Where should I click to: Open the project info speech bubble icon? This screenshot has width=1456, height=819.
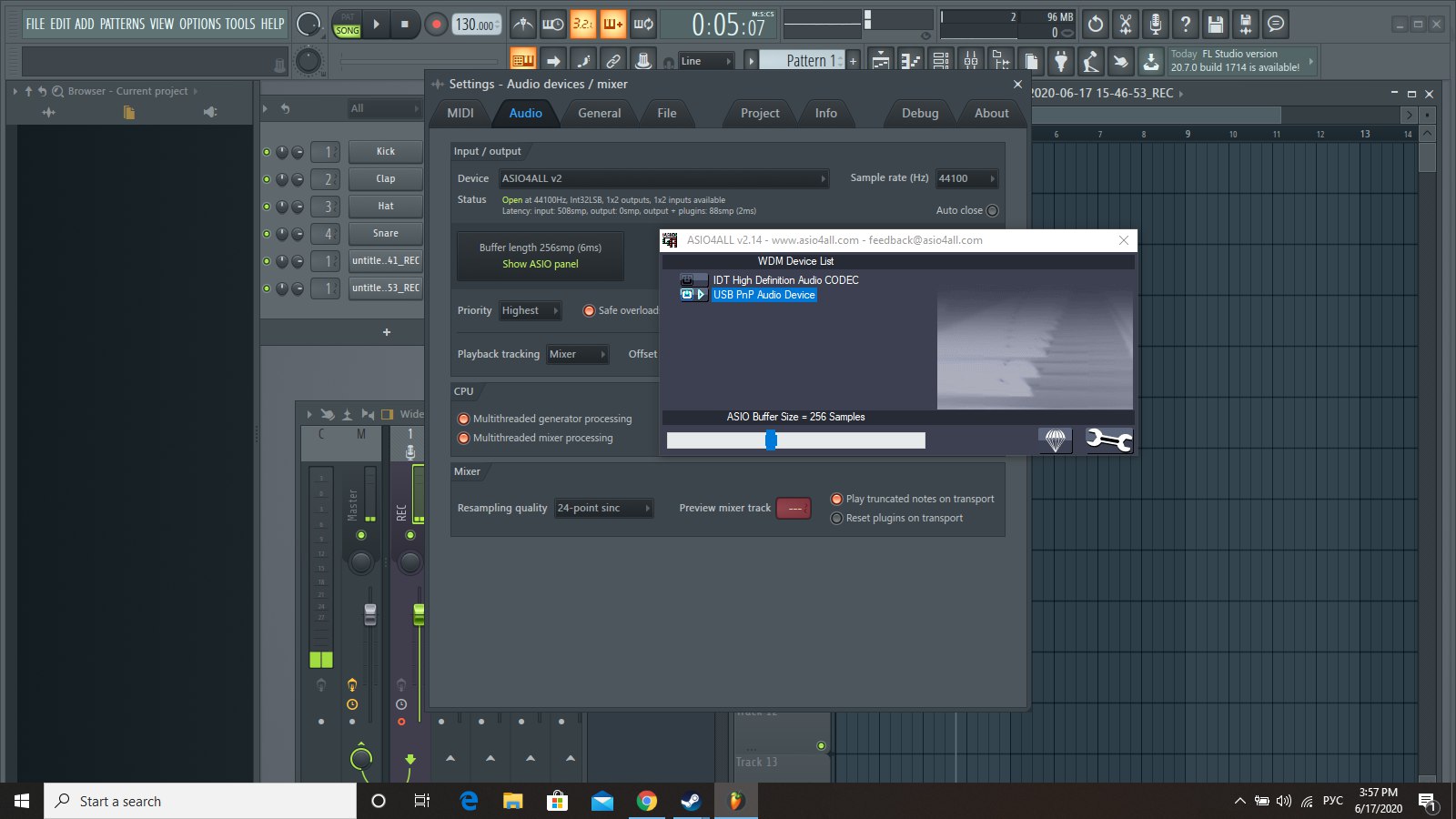[x=1276, y=25]
